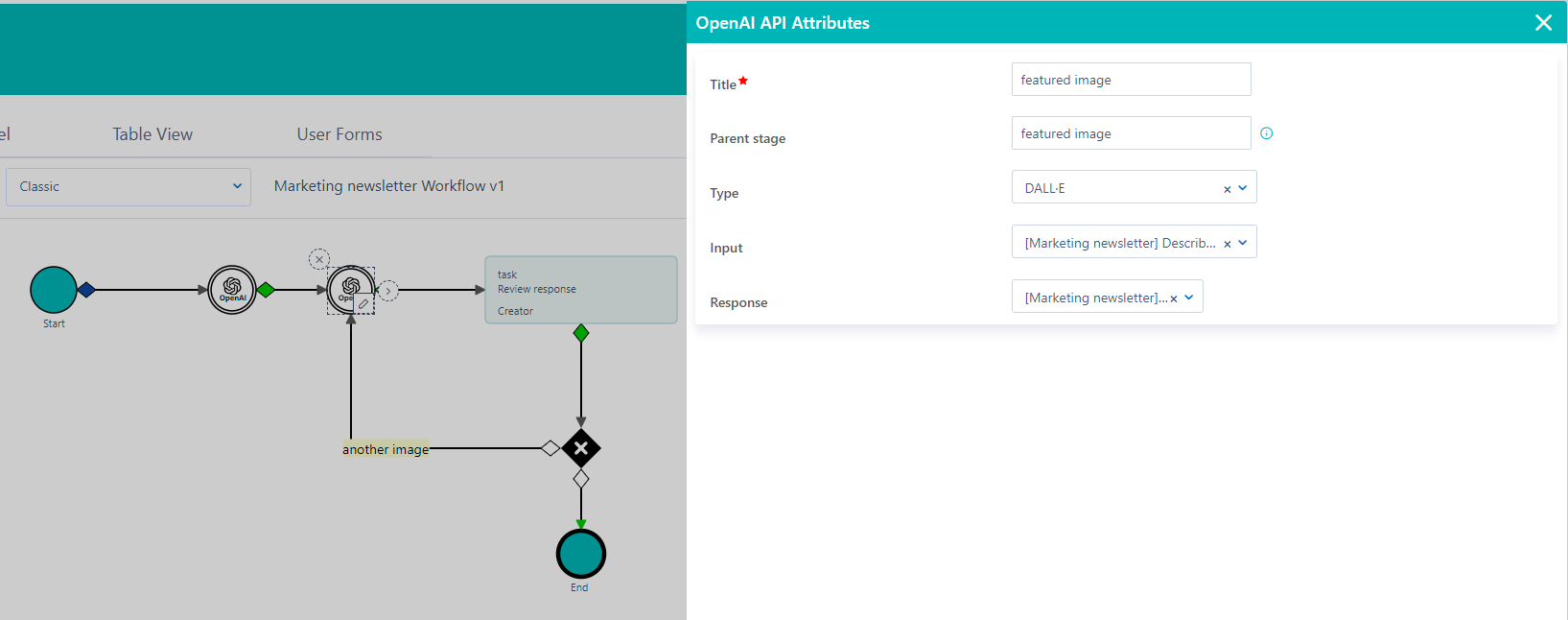Screen dimensions: 1568x620
Task: Switch to the Table View tab
Action: tap(152, 134)
